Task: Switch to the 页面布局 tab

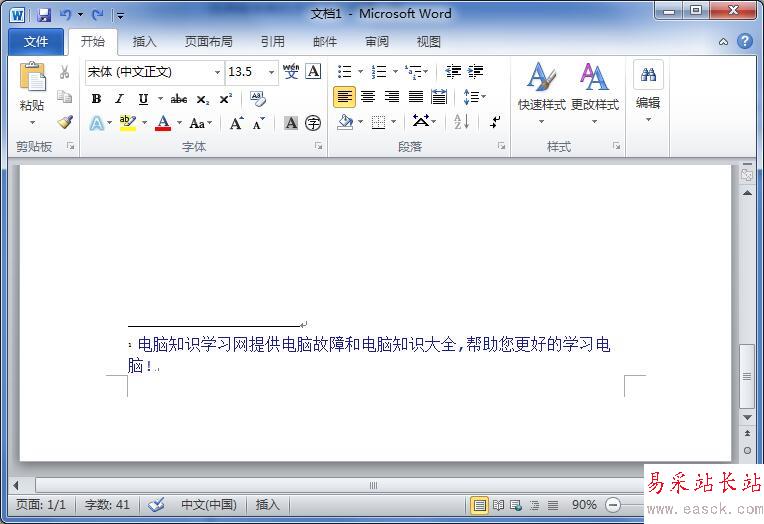Action: tap(209, 42)
